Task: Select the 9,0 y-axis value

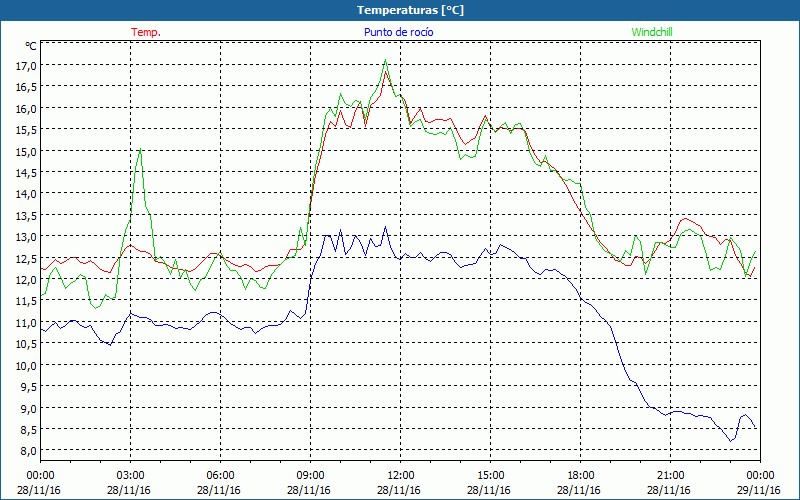Action: pyautogui.click(x=29, y=408)
